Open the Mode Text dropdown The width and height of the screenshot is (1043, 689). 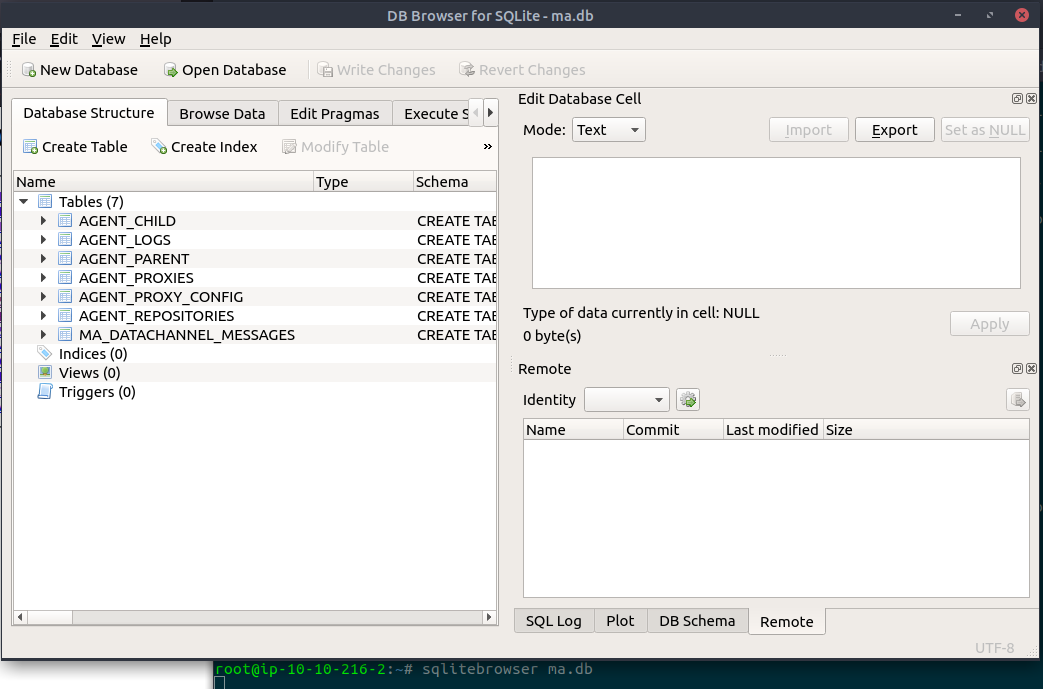pos(609,130)
